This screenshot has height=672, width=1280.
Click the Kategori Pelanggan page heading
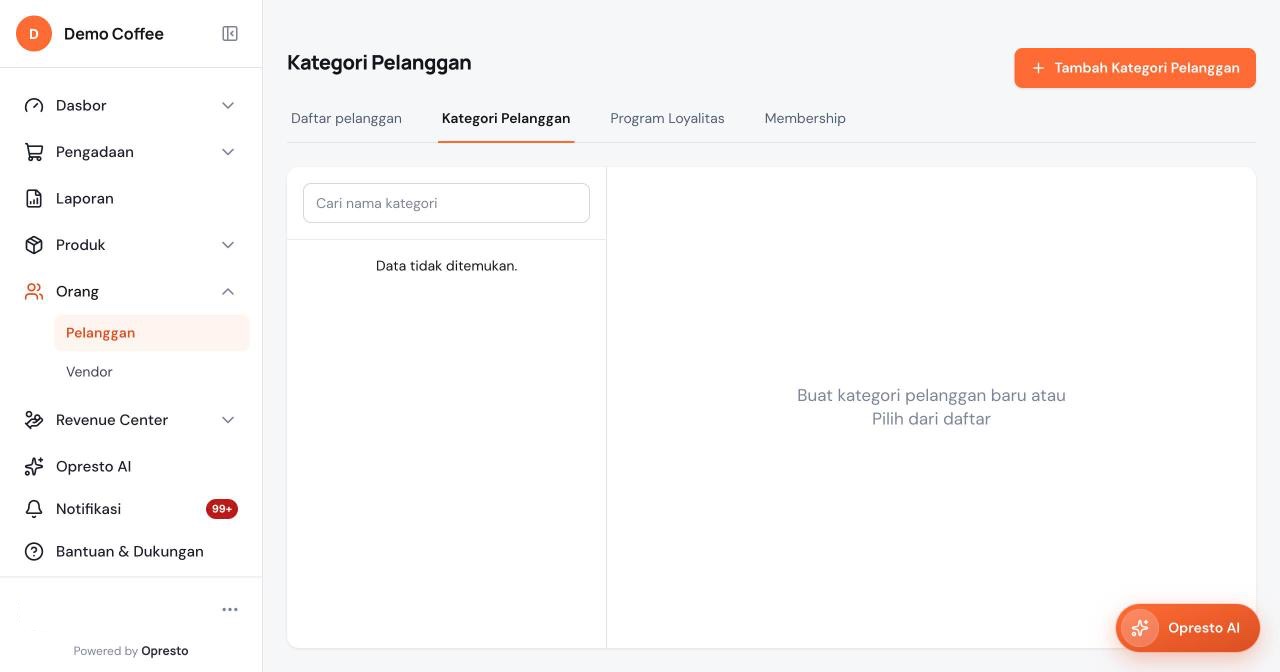pyautogui.click(x=379, y=63)
